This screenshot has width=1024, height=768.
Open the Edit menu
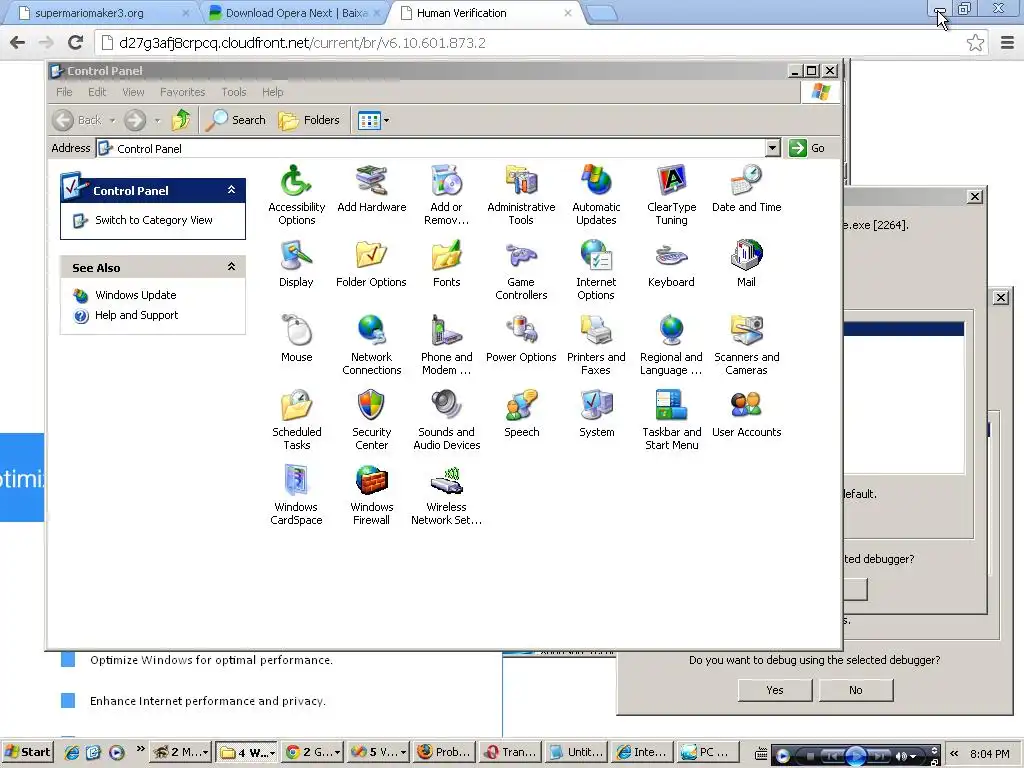(97, 92)
